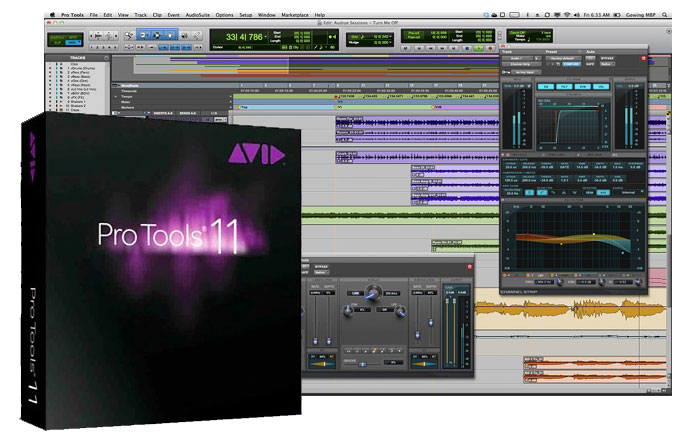Toggle the DYN section button in Channel Strip
687x444 pixels.
[583, 87]
